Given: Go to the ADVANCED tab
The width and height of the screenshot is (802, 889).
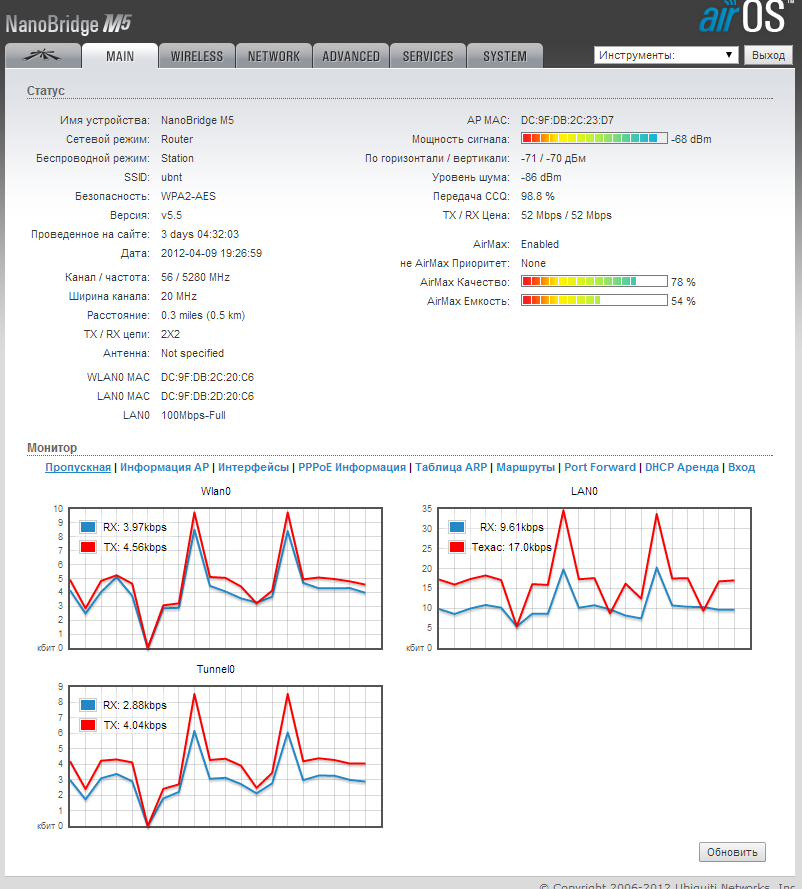Looking at the screenshot, I should click(351, 56).
